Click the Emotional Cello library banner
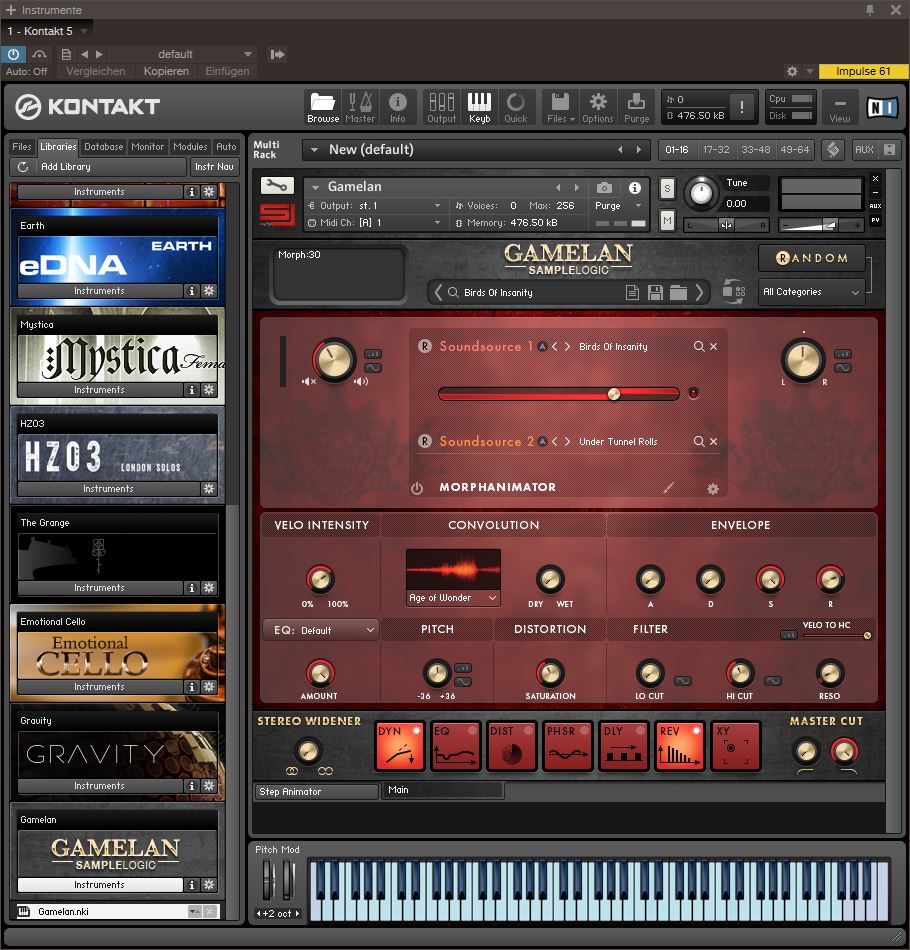Image resolution: width=910 pixels, height=950 pixels. click(x=118, y=656)
